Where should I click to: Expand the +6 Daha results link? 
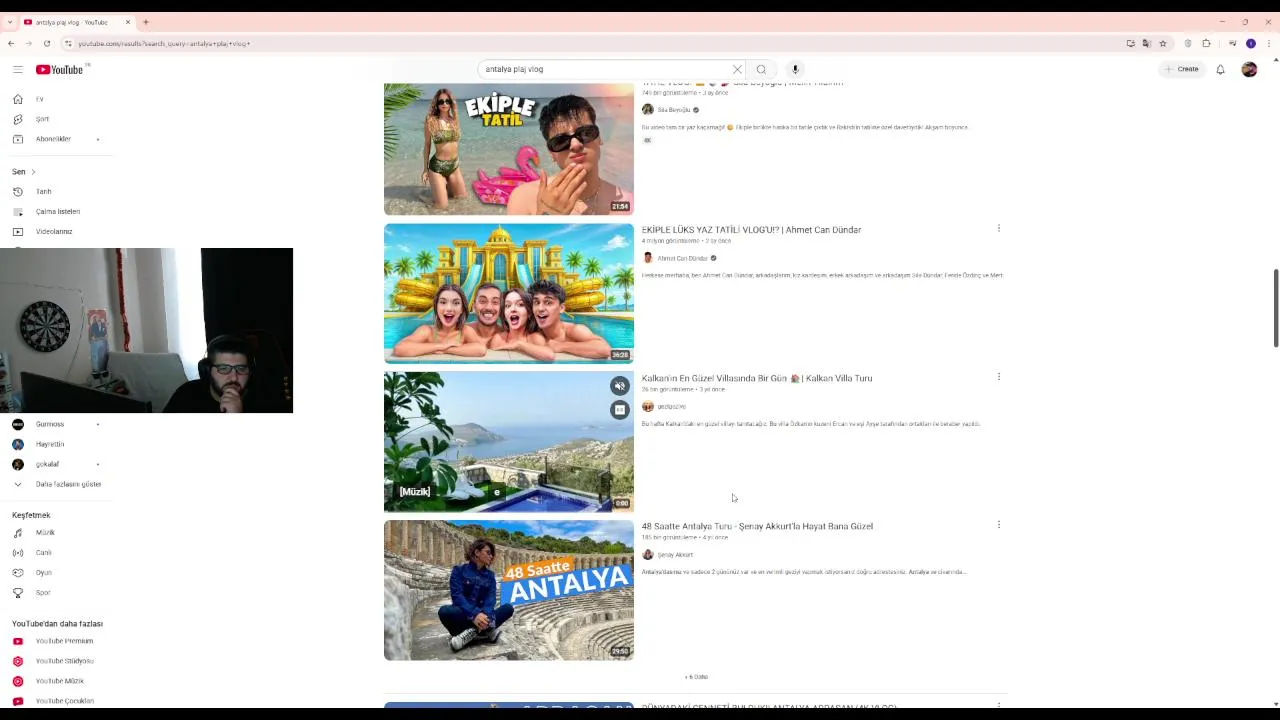696,677
